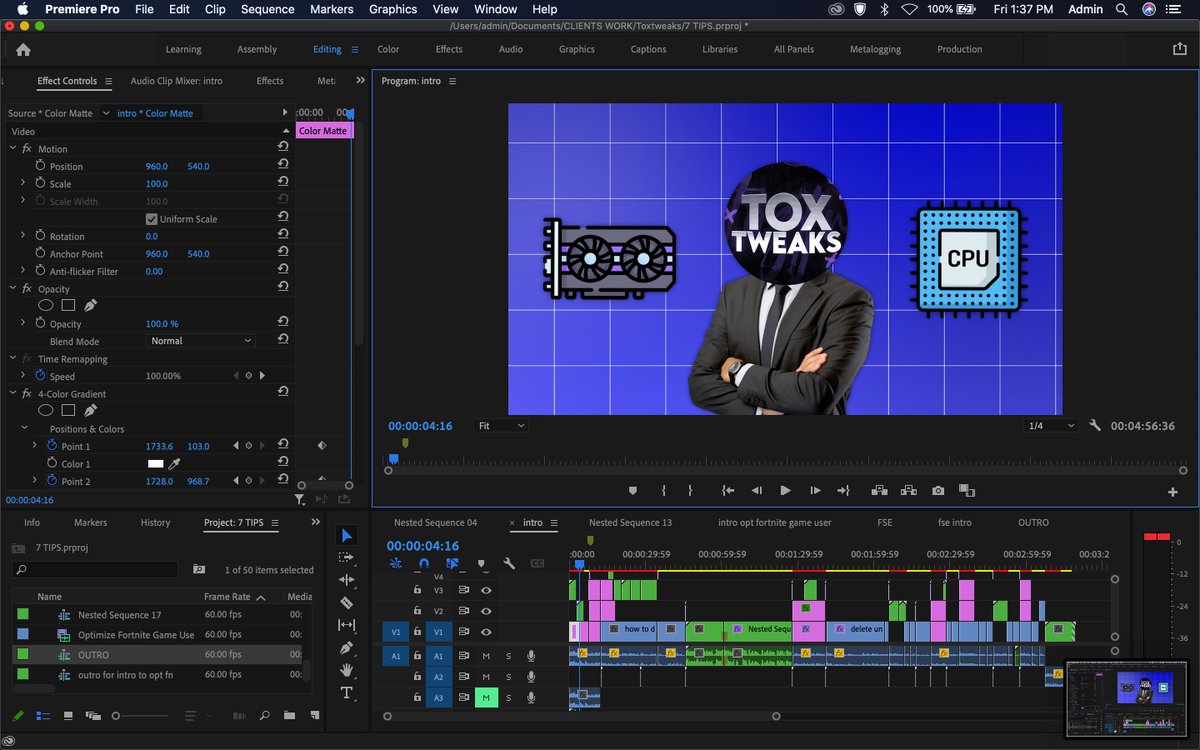
Task: Select the Type tool
Action: coord(347,693)
